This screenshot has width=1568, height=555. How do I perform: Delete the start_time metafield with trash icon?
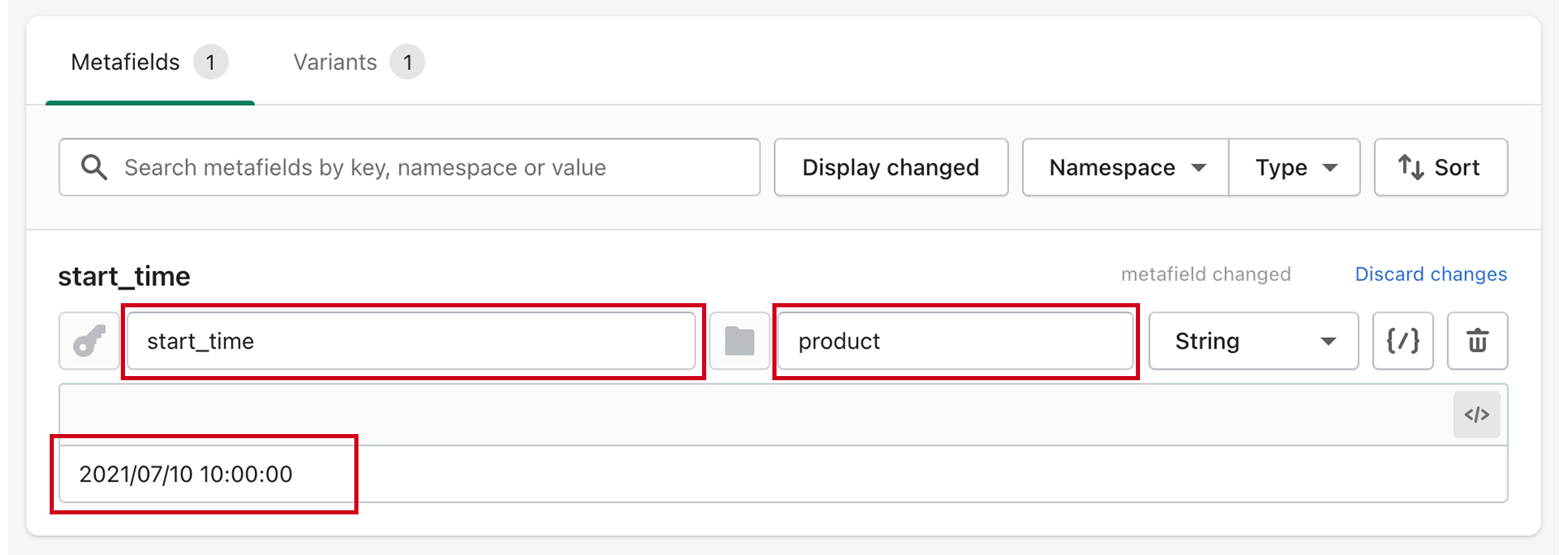pyautogui.click(x=1478, y=340)
